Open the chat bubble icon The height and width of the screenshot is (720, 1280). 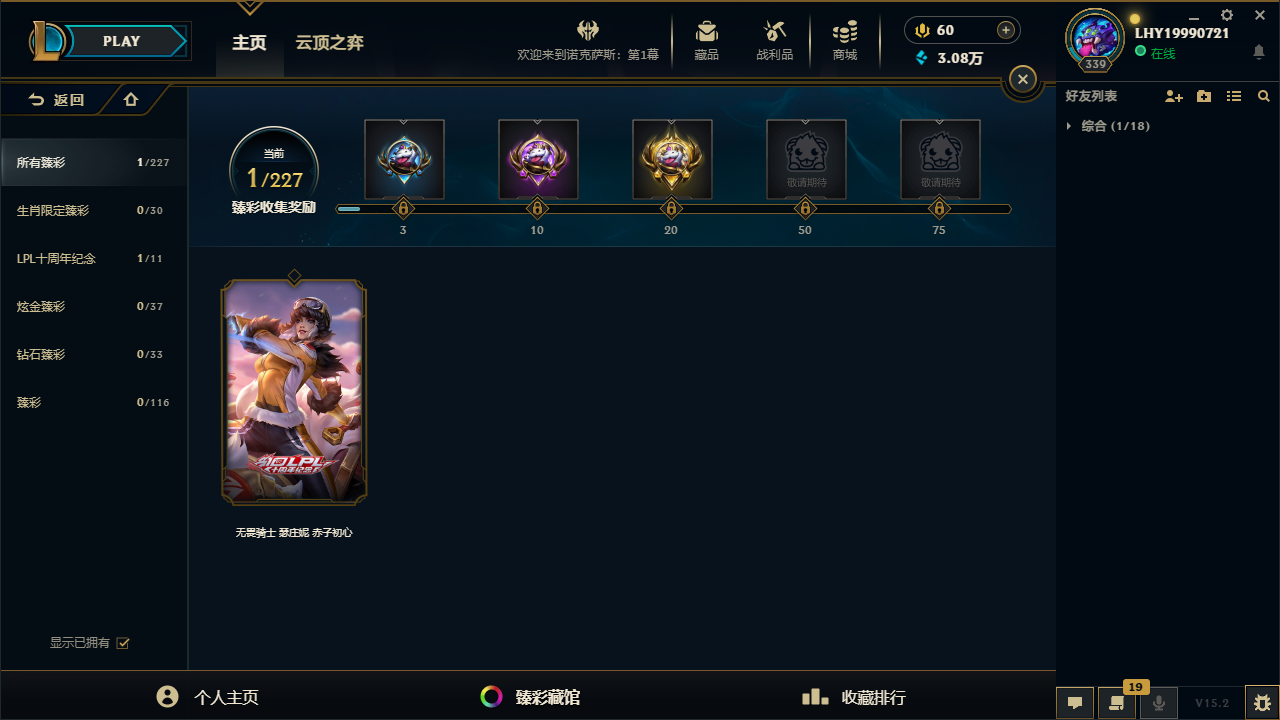[1075, 703]
